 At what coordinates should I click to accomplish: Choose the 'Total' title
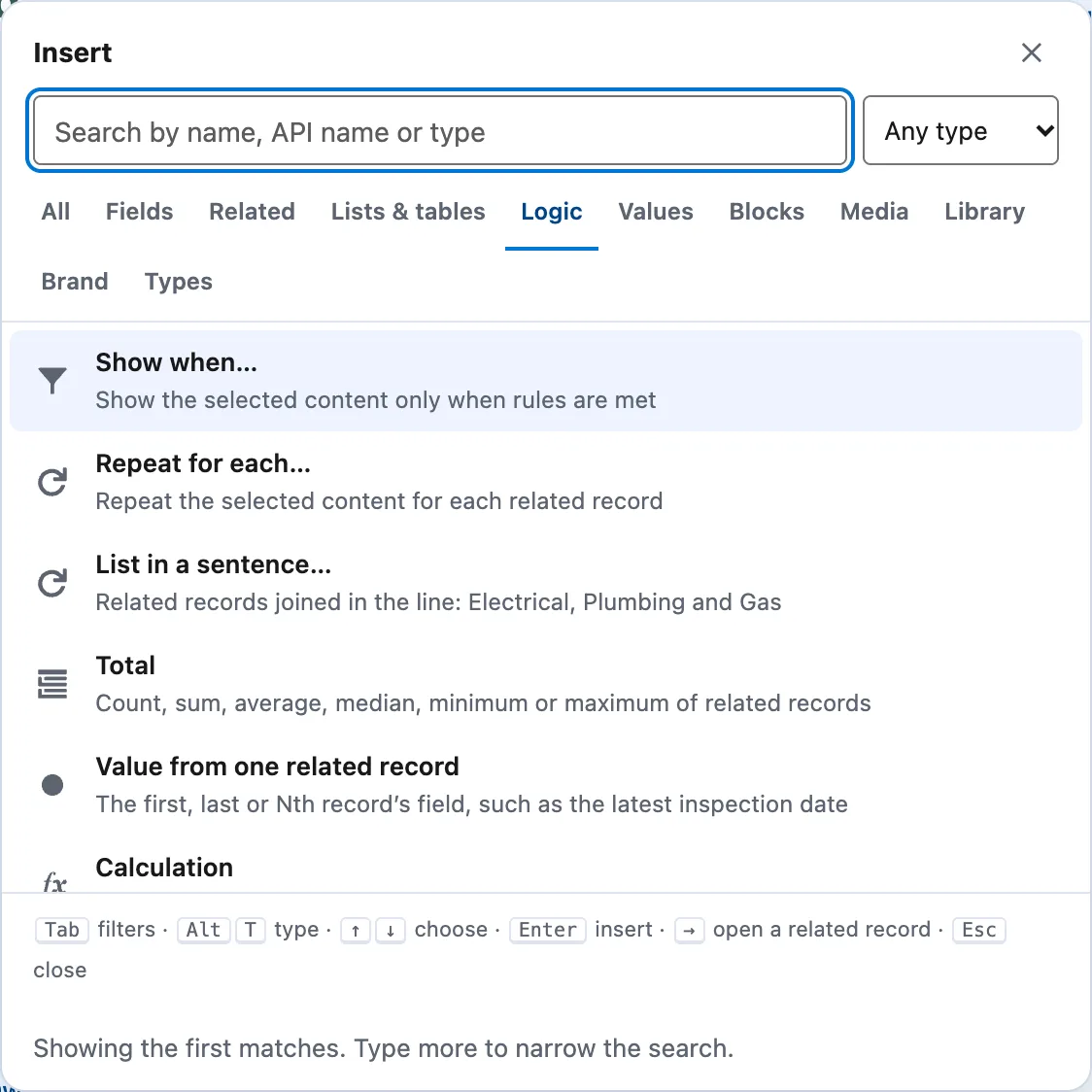click(125, 665)
